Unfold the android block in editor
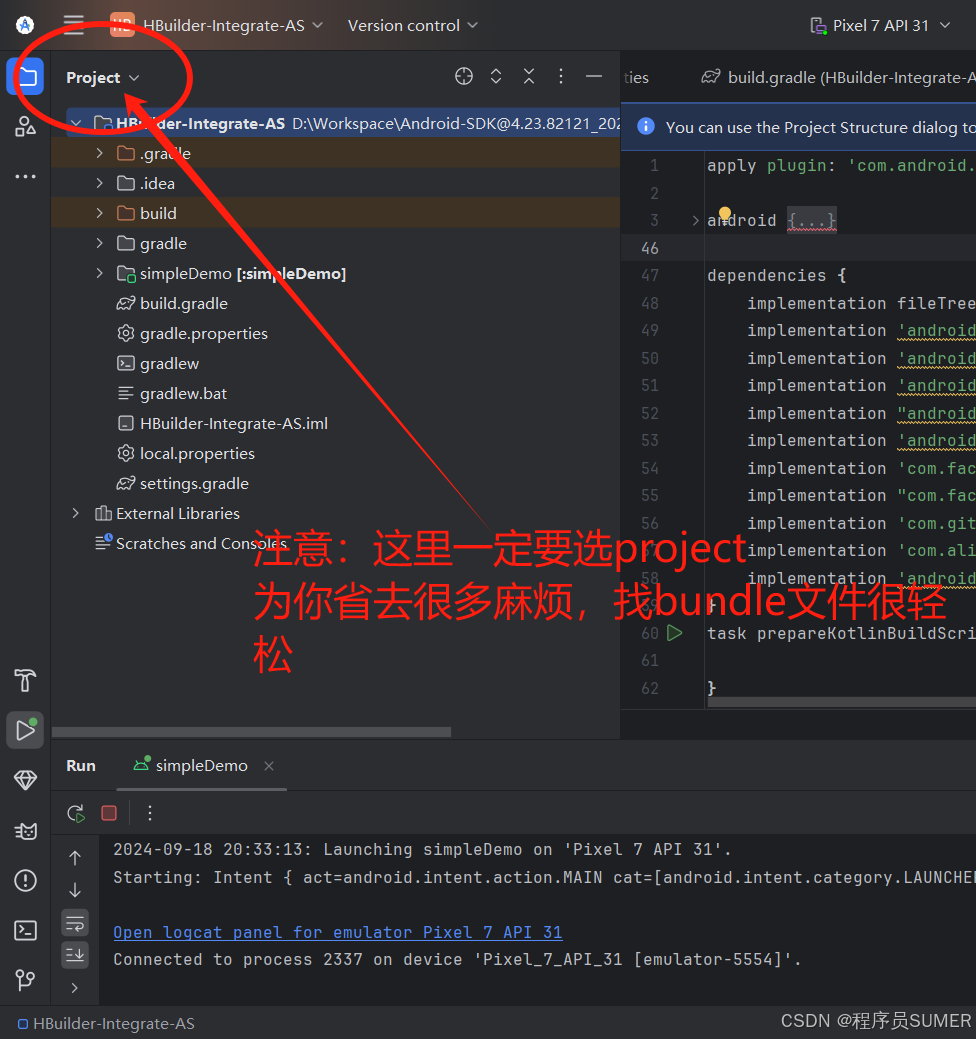Screen dimensions: 976x1039 pos(695,220)
